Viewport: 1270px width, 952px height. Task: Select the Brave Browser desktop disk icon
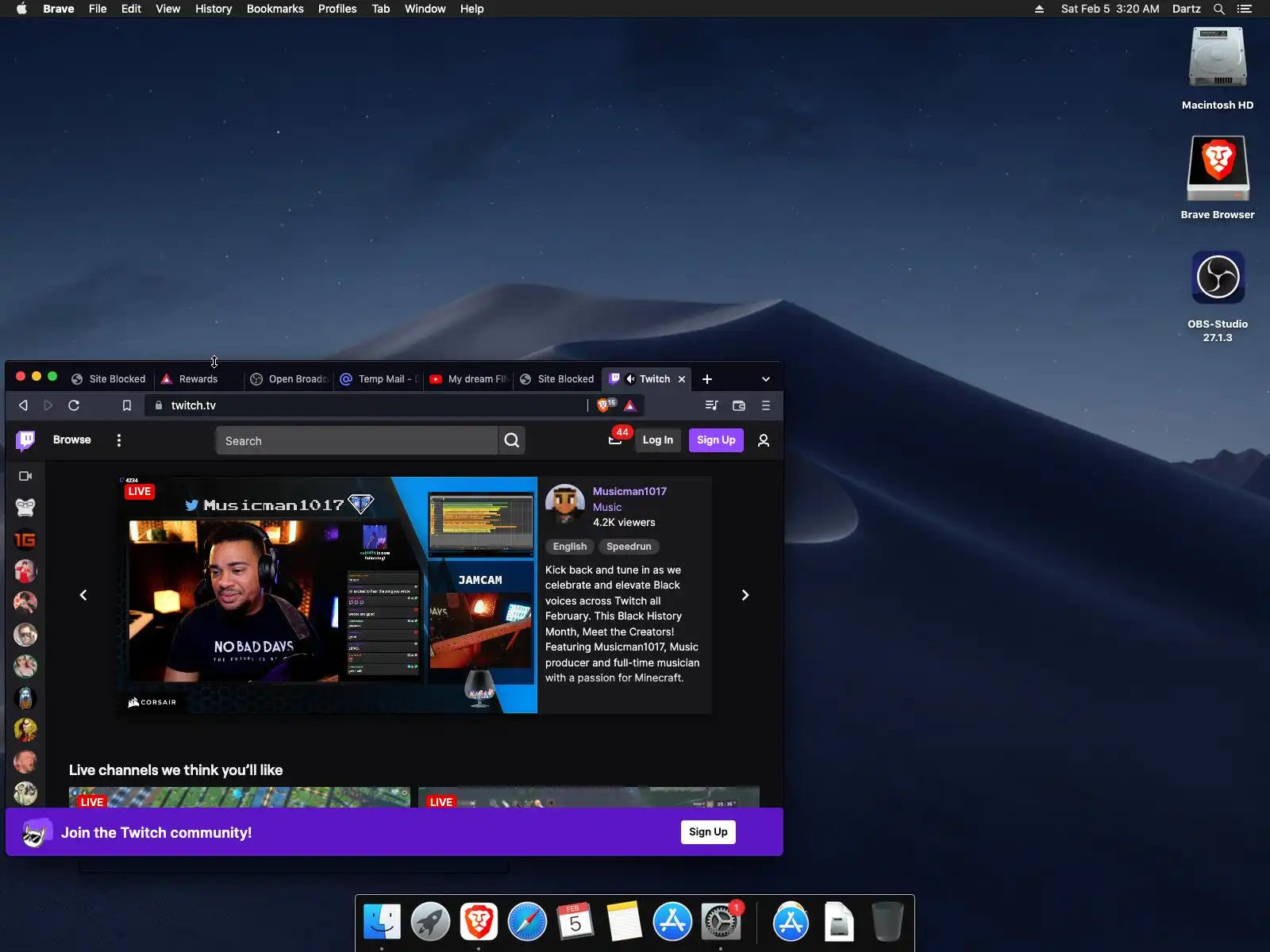point(1218,178)
